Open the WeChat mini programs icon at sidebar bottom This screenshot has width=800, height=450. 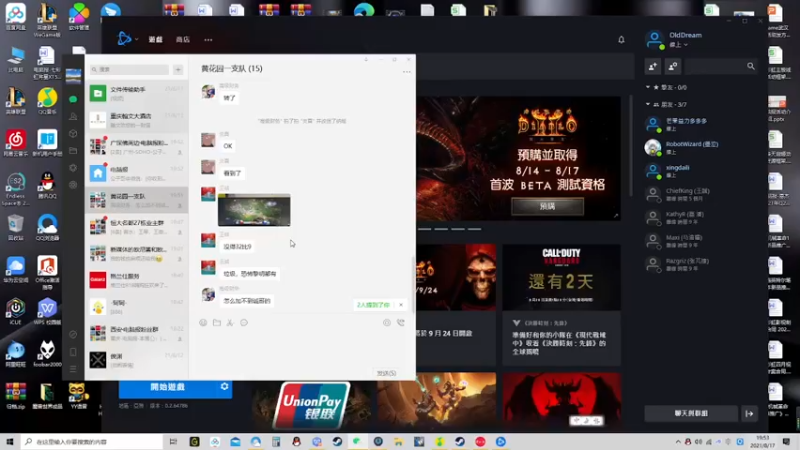click(73, 335)
